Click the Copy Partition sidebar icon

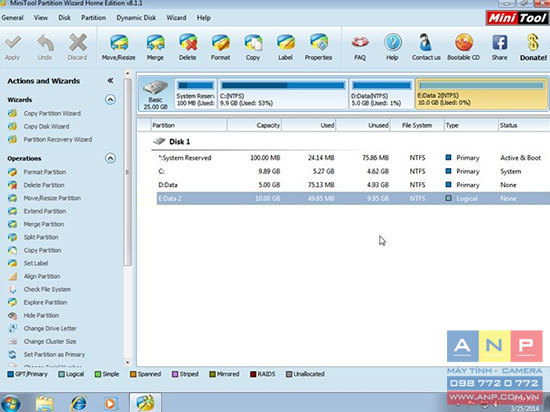point(12,250)
